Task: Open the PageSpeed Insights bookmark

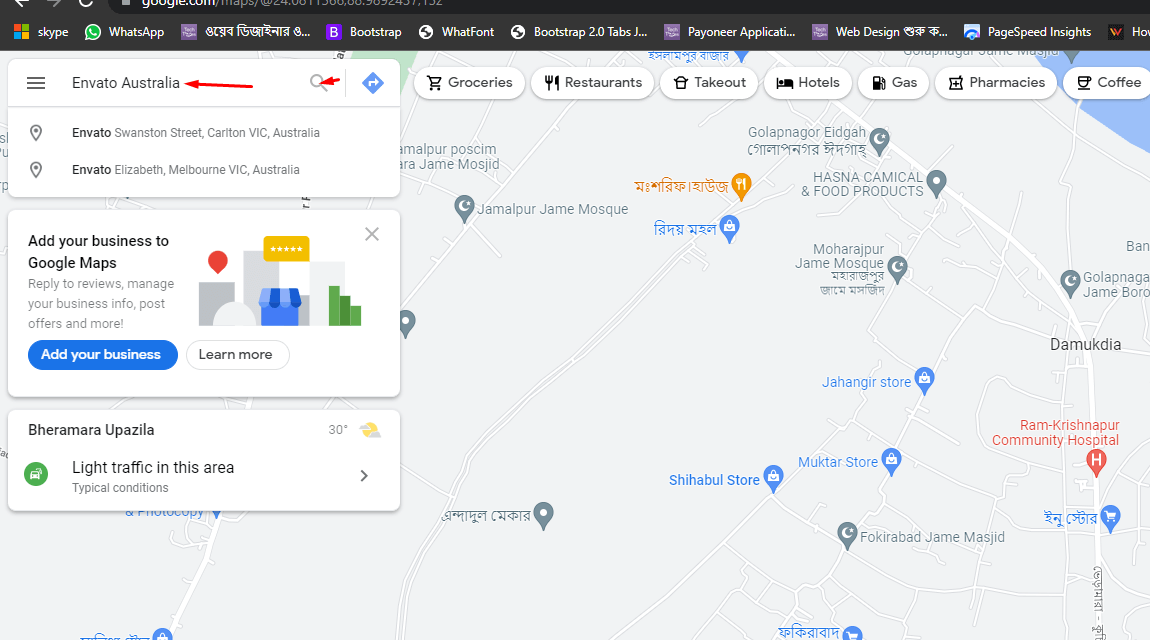Action: pos(1027,32)
